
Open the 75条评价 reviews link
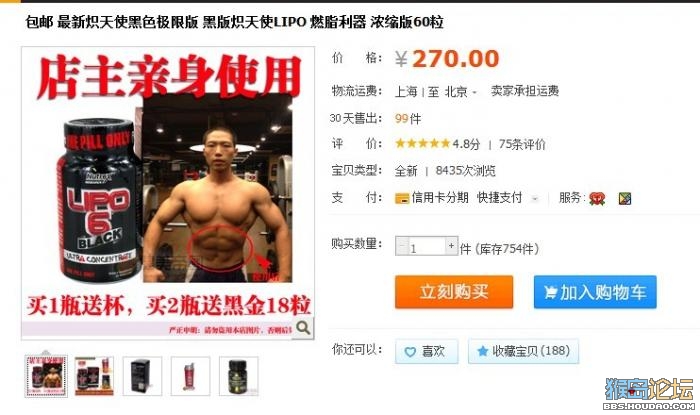click(x=522, y=144)
